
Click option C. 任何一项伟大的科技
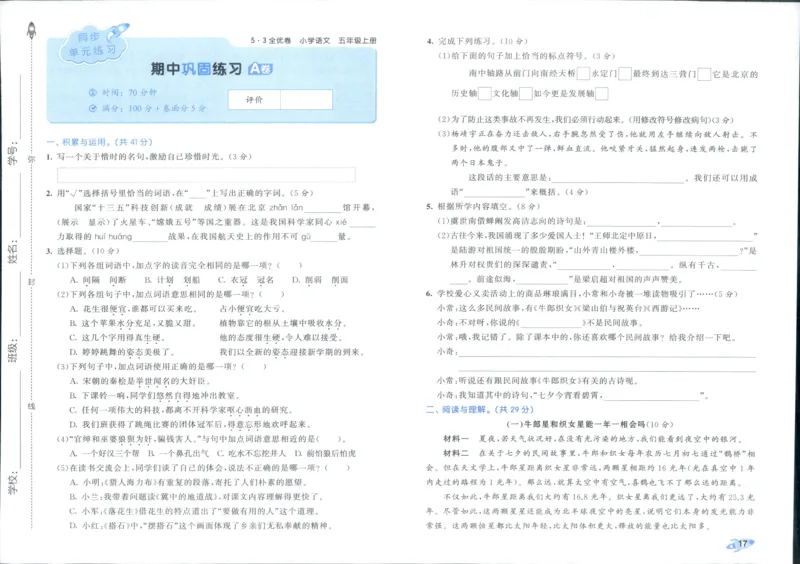pyautogui.click(x=181, y=410)
